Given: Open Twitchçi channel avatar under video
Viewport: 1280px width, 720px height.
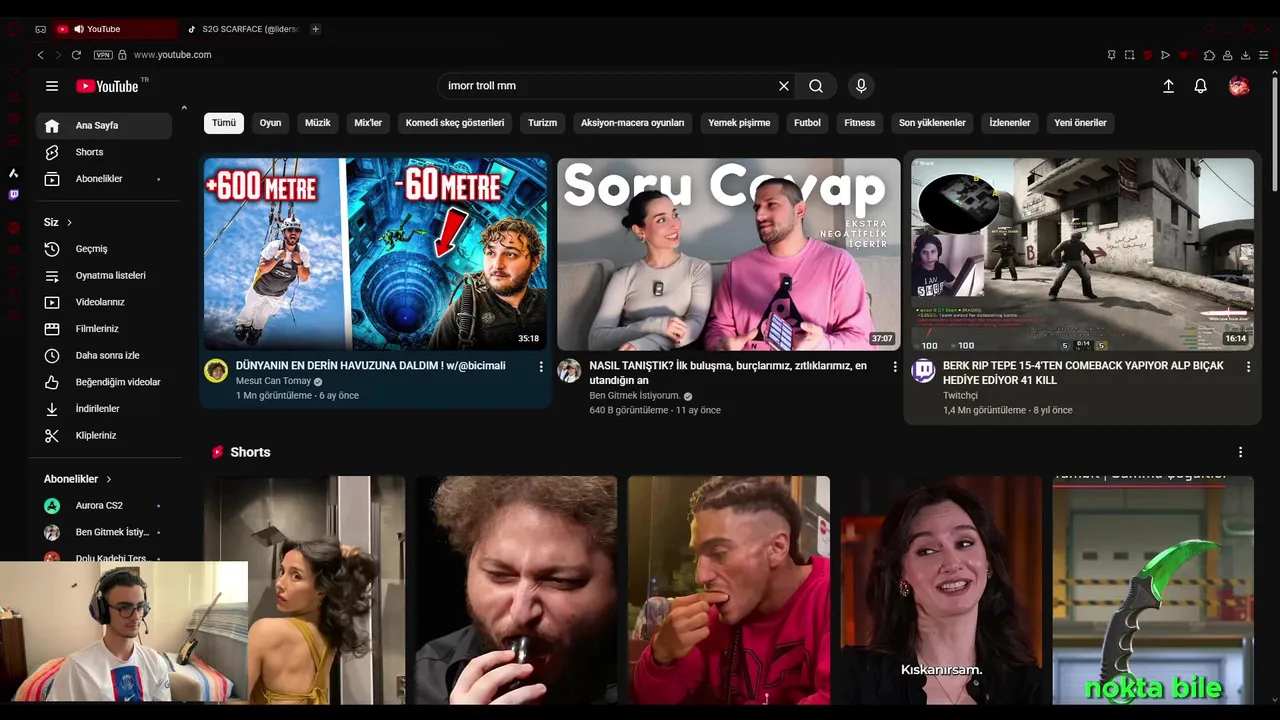Looking at the screenshot, I should [x=923, y=371].
